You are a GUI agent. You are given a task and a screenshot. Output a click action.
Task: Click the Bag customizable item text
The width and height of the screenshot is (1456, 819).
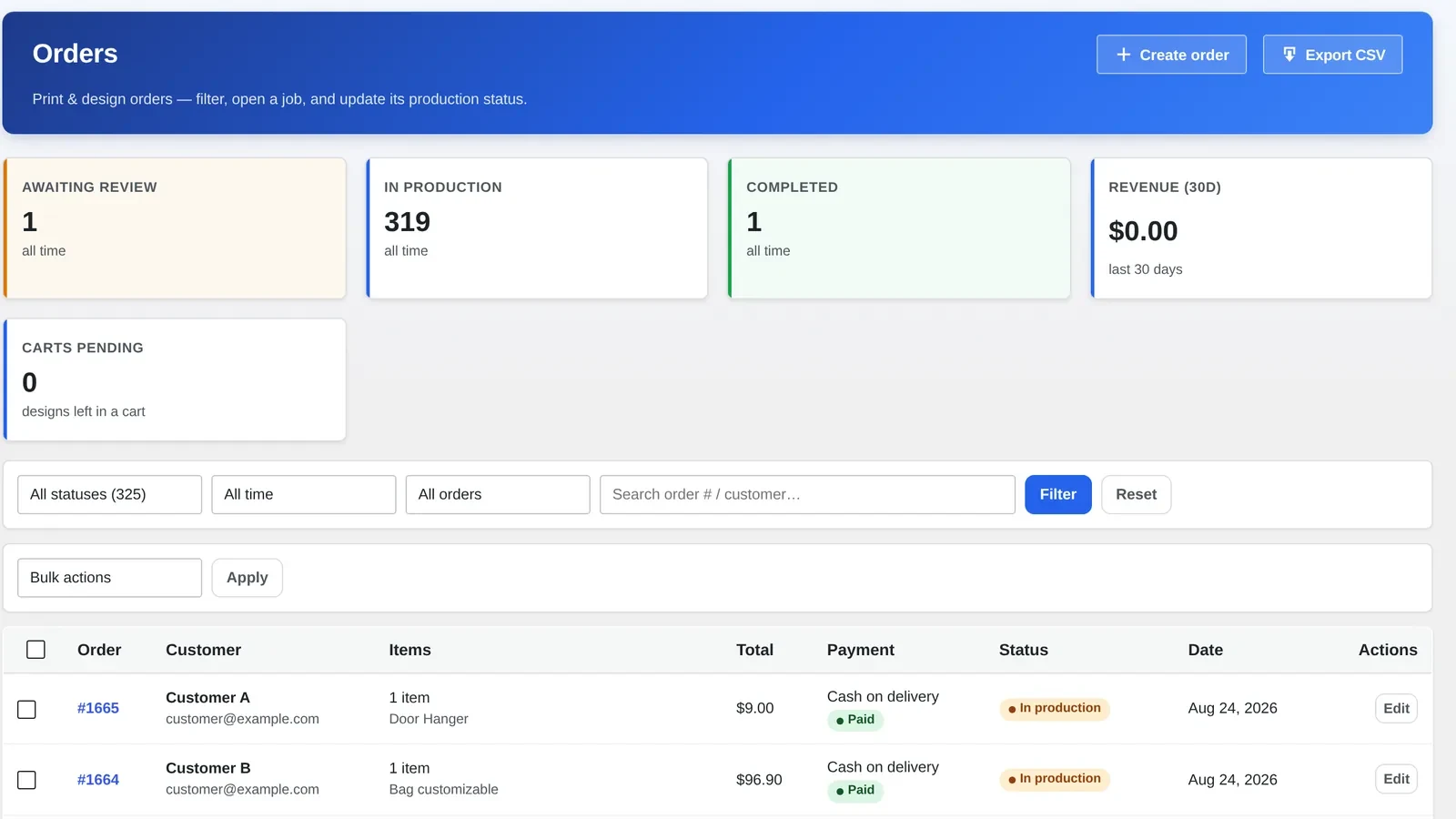click(x=443, y=790)
